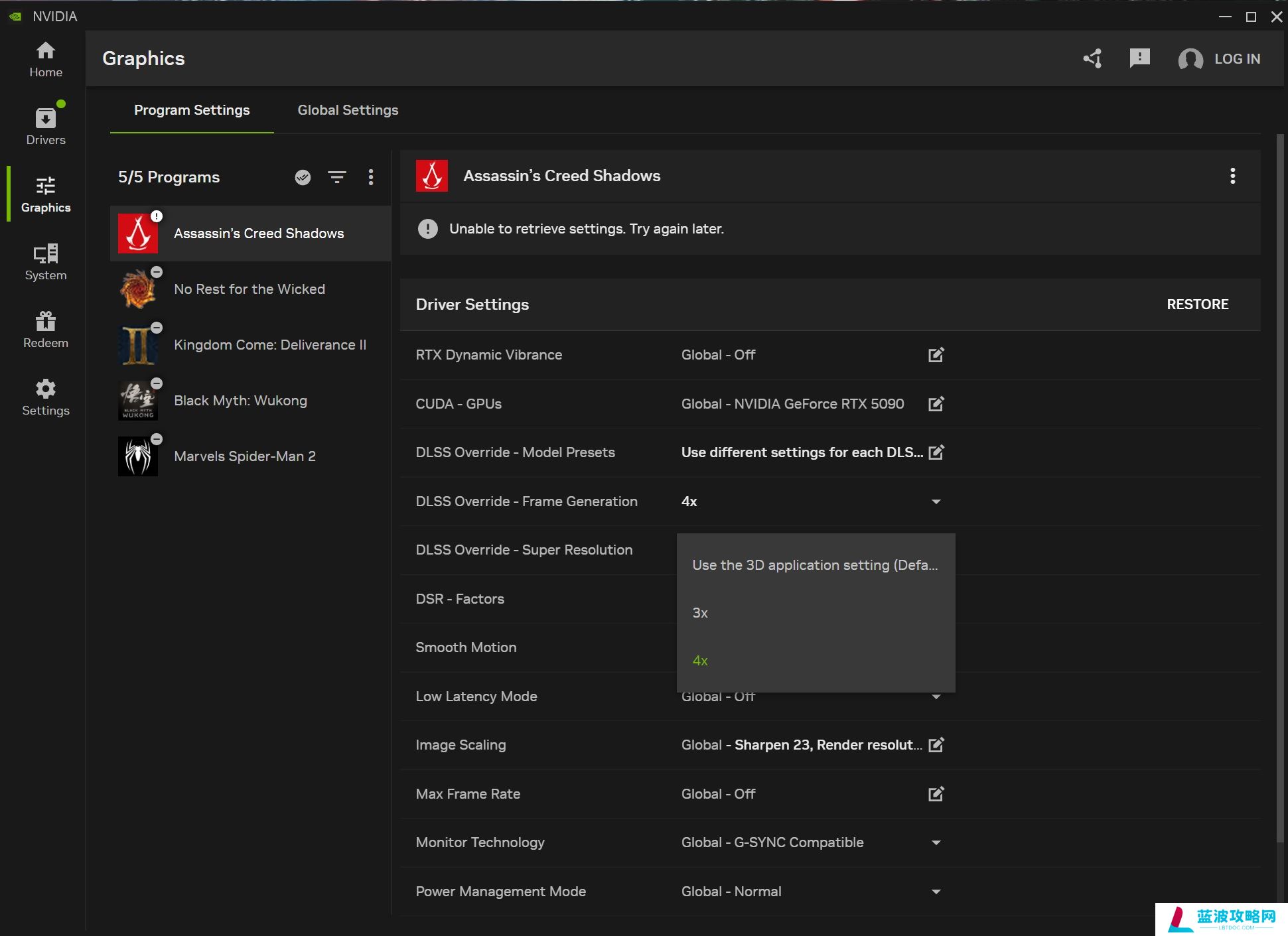
Task: Switch to the Global Settings tab
Action: (x=348, y=110)
